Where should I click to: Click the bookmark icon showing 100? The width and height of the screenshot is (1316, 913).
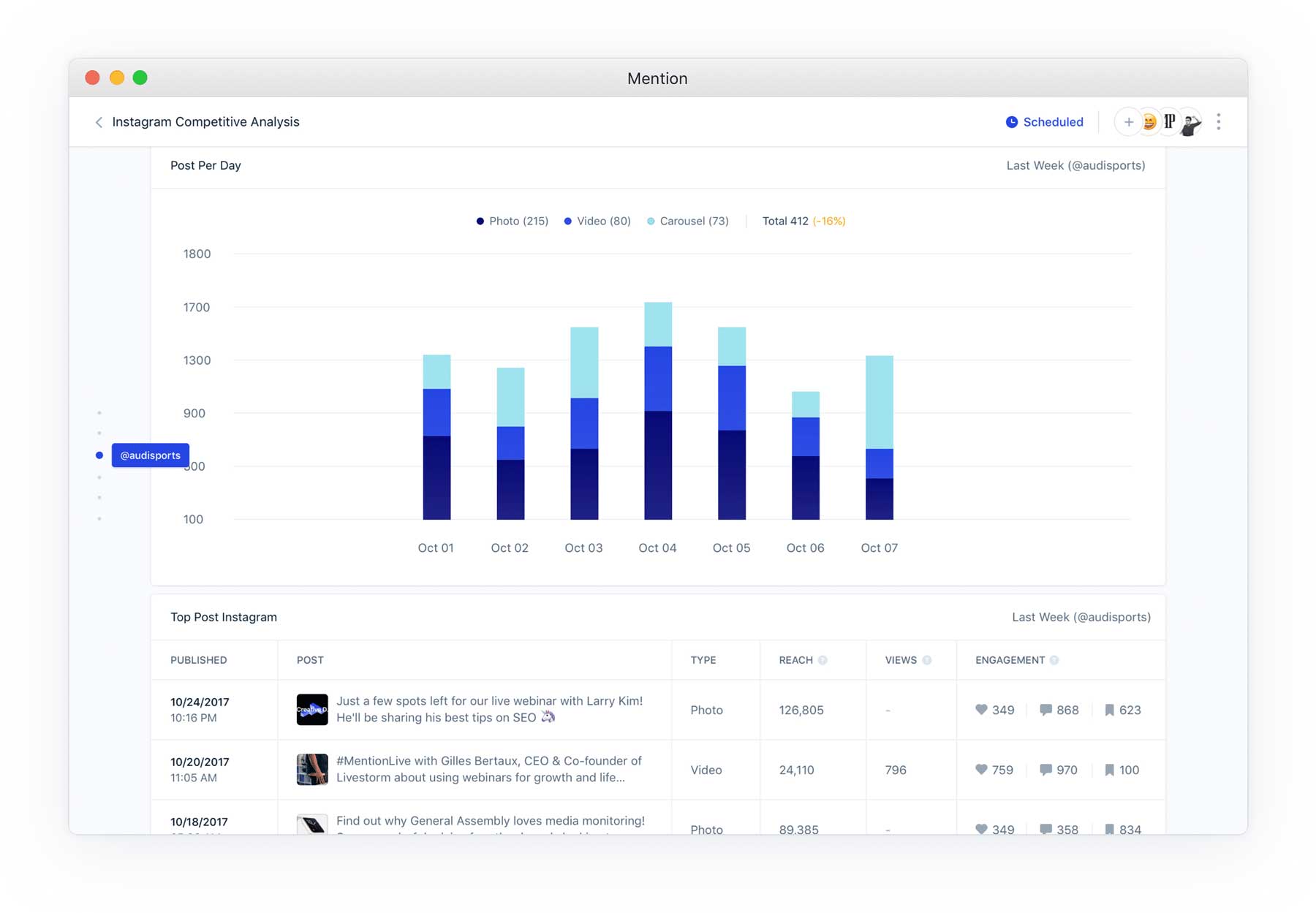1109,770
